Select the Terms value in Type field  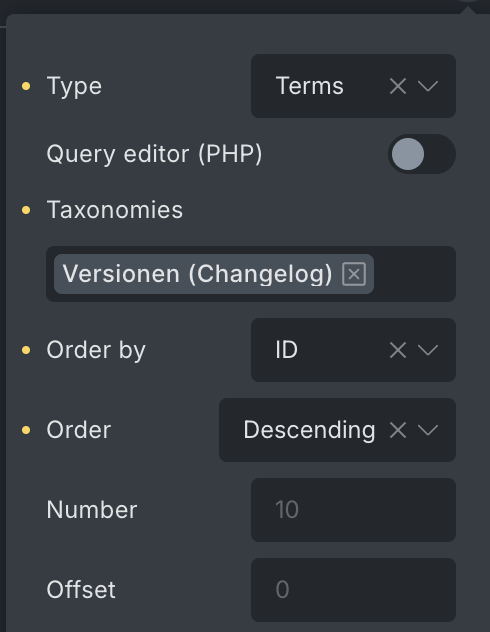309,86
